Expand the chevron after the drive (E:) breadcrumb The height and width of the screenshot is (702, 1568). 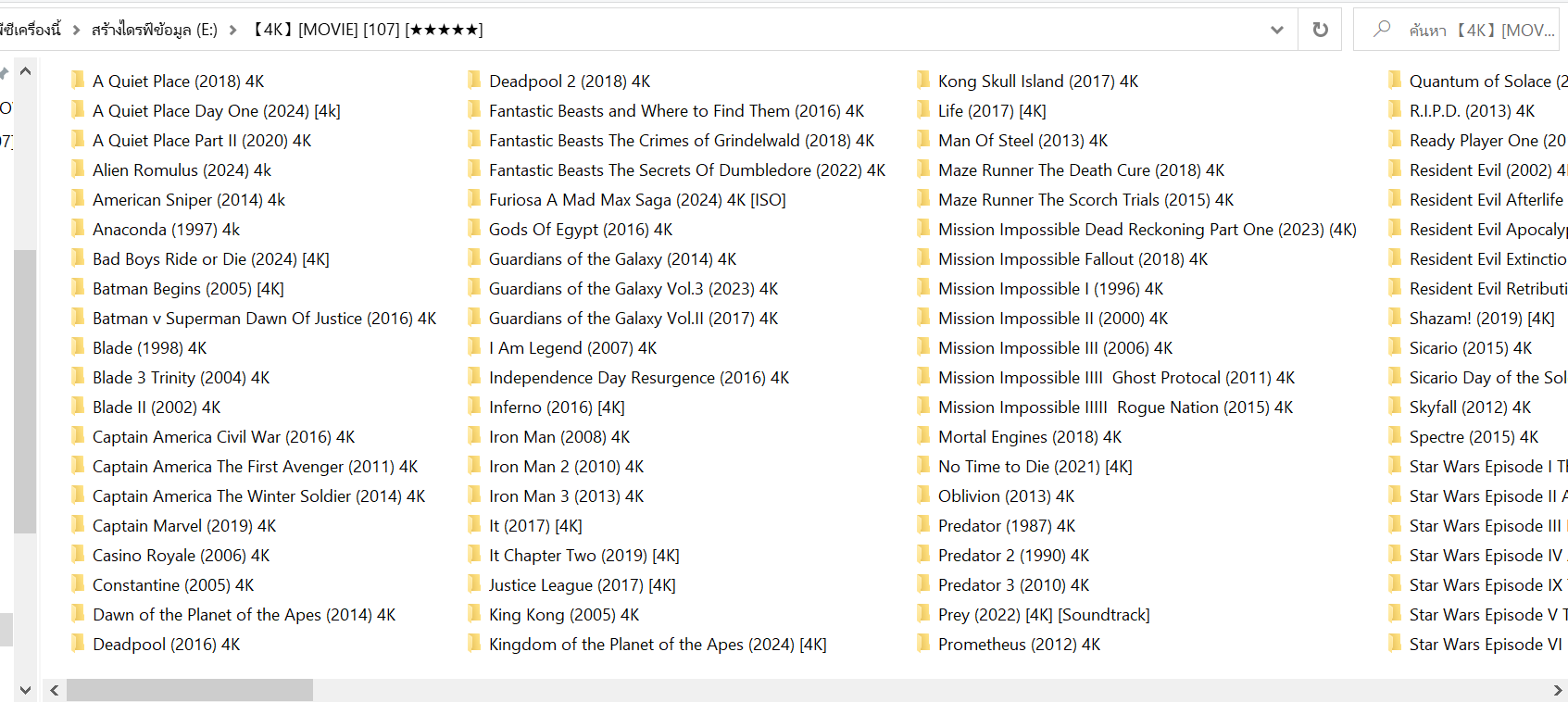pyautogui.click(x=232, y=30)
